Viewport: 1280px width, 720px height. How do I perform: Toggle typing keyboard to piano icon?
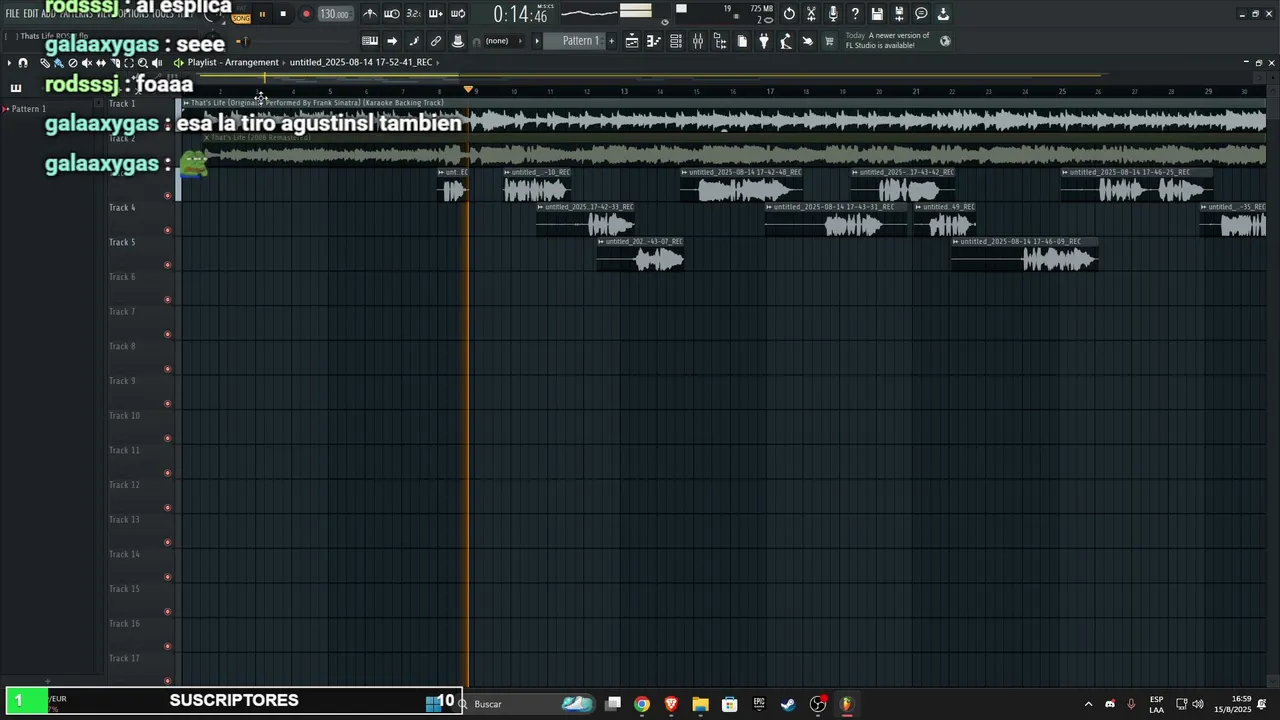point(370,41)
